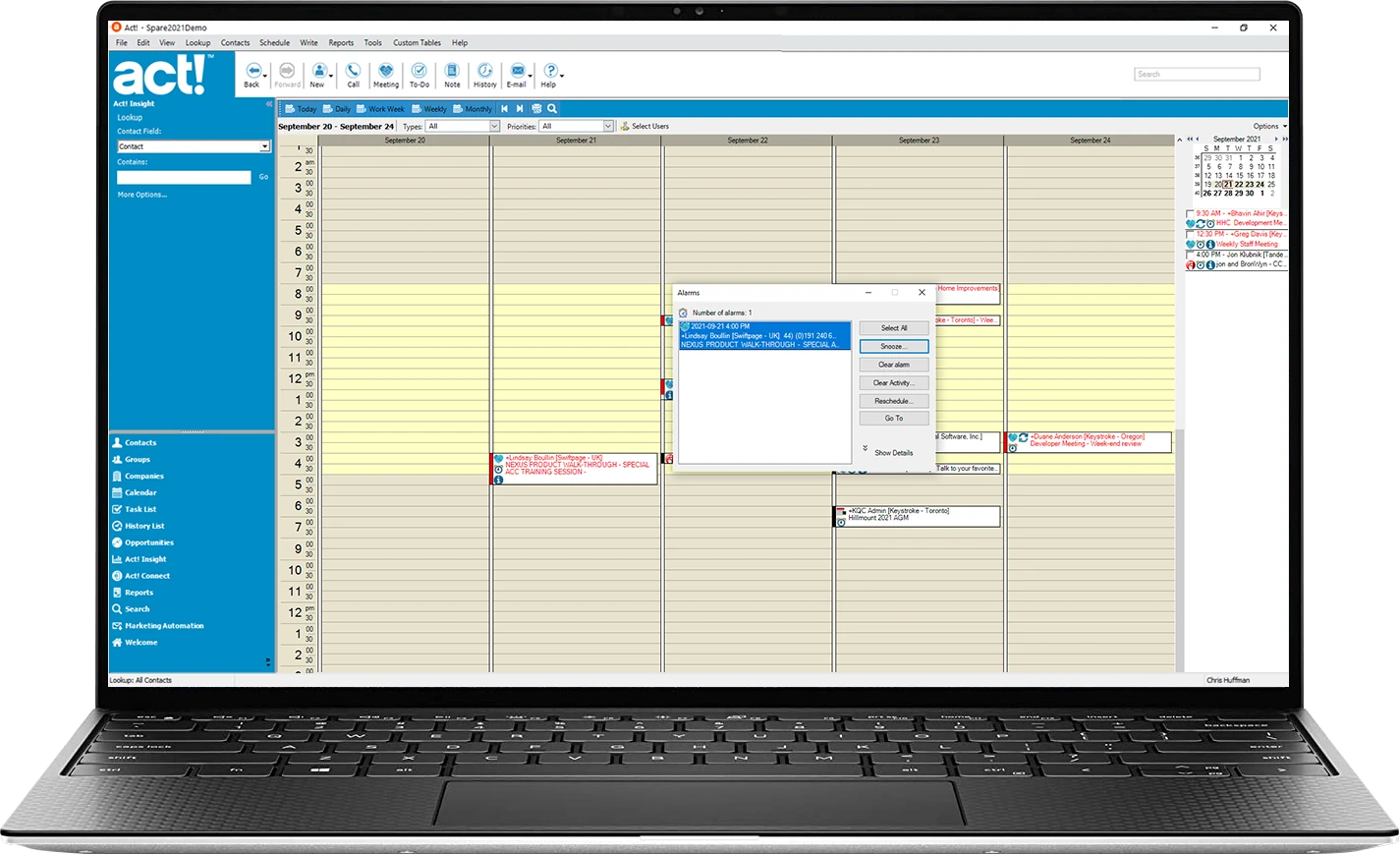
Task: Open the Custom Tables menu
Action: (418, 43)
